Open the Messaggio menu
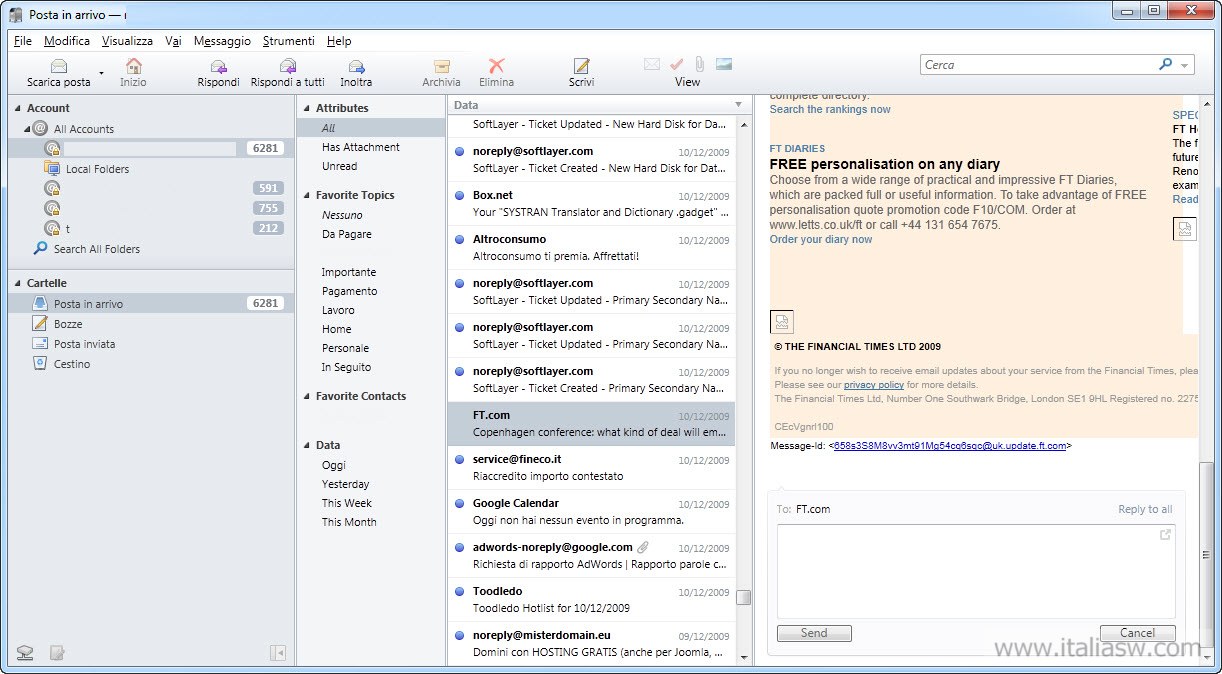Viewport: 1222px width, 674px height. click(x=222, y=41)
